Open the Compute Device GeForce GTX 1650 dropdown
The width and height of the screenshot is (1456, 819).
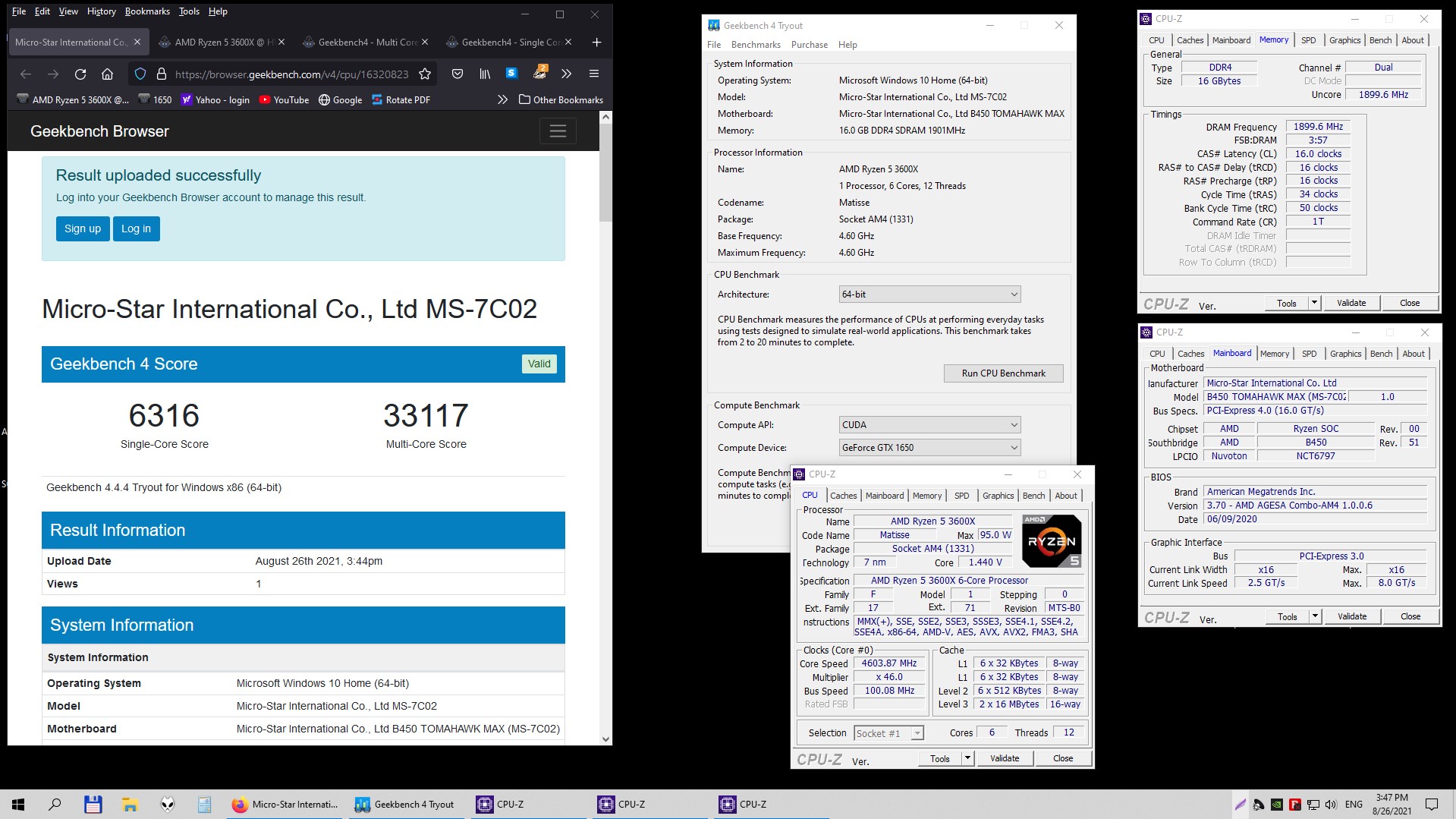[x=929, y=448]
